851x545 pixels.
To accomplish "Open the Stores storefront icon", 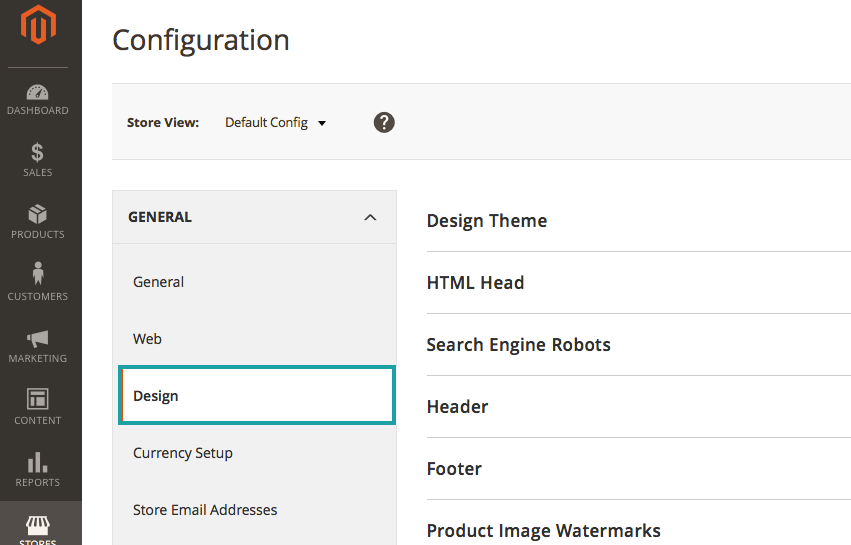I will pyautogui.click(x=38, y=526).
